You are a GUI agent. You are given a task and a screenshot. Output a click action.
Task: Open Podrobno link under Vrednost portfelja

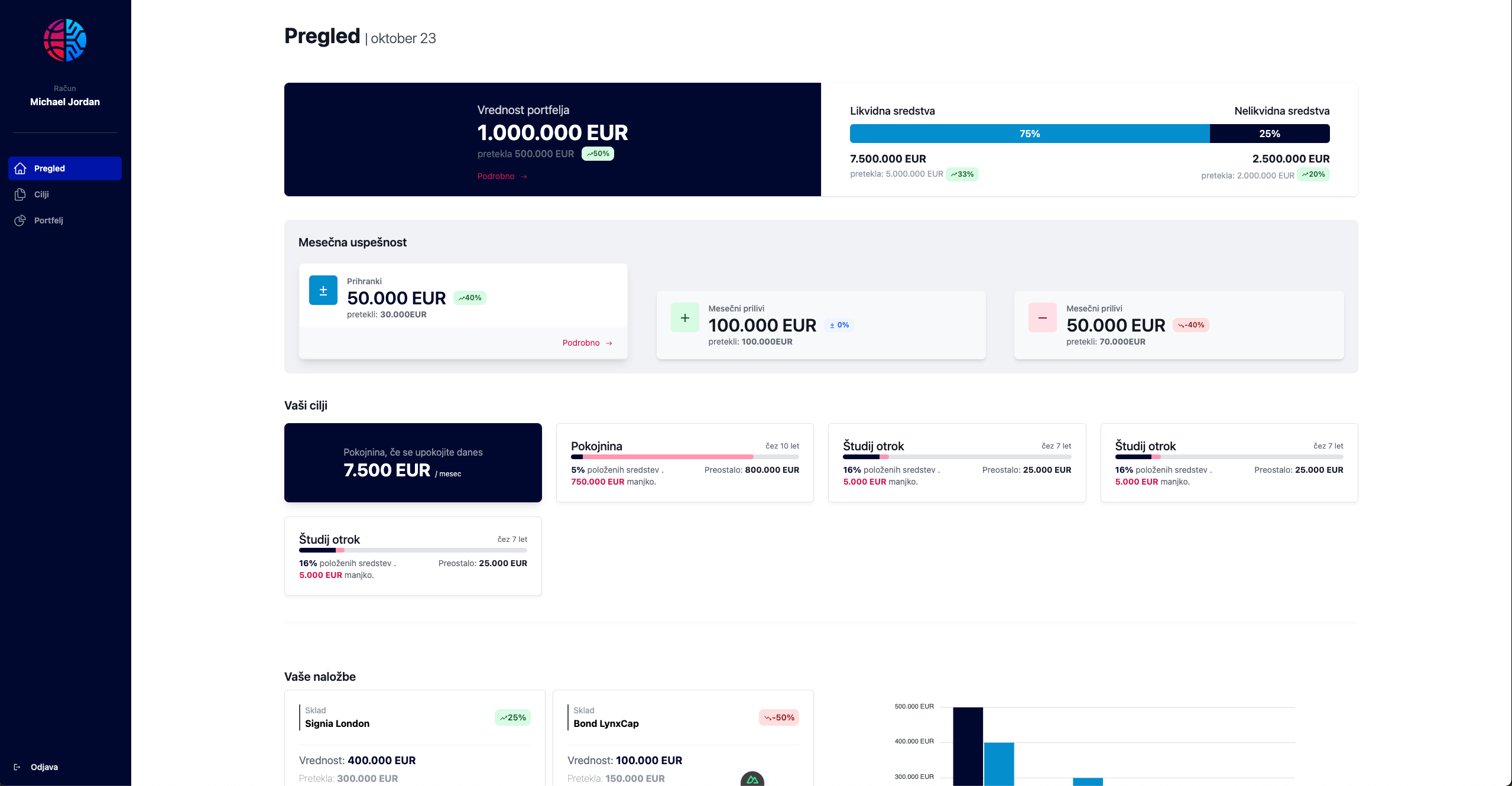[502, 176]
